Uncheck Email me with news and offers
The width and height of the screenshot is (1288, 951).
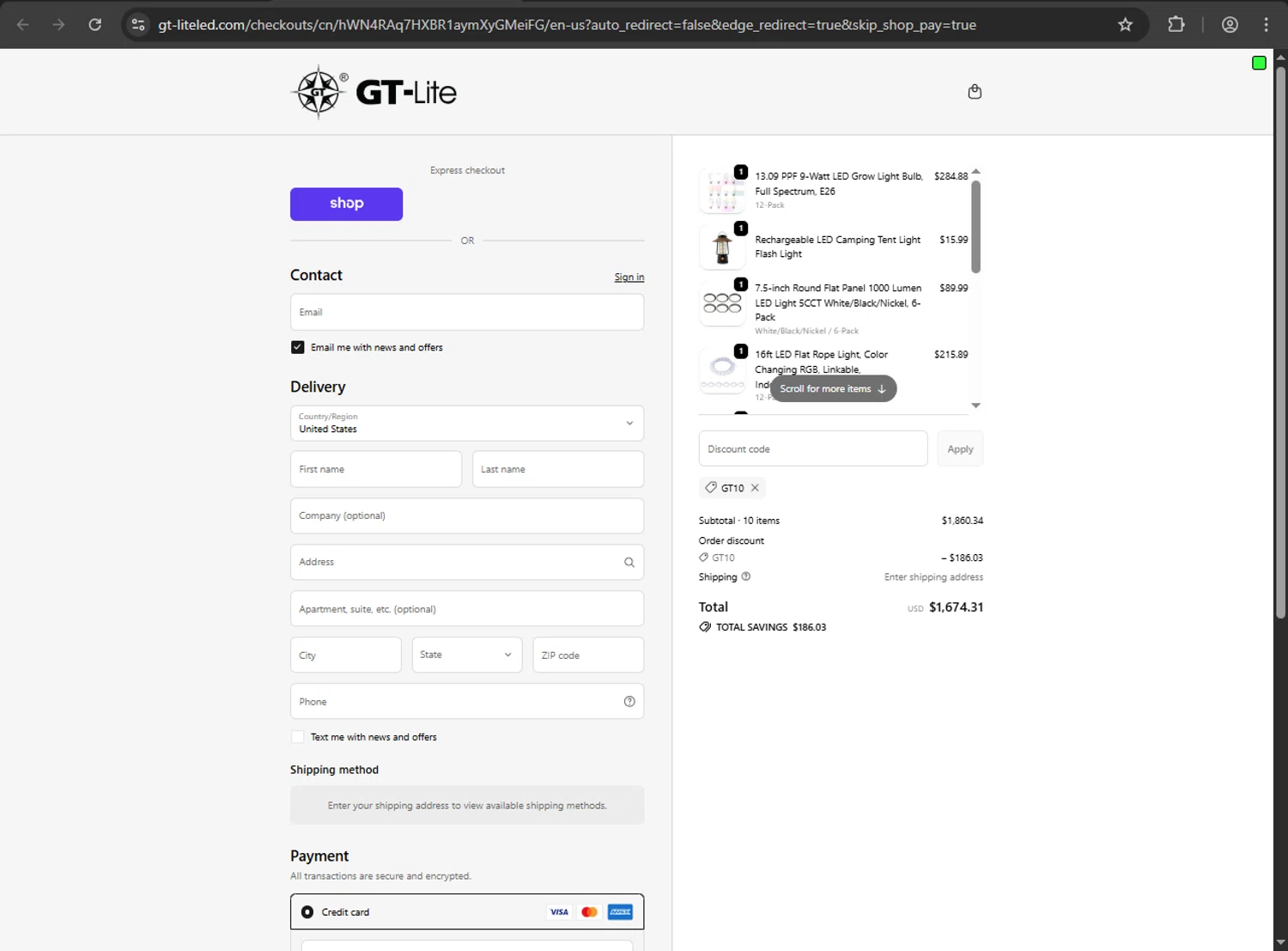point(298,347)
